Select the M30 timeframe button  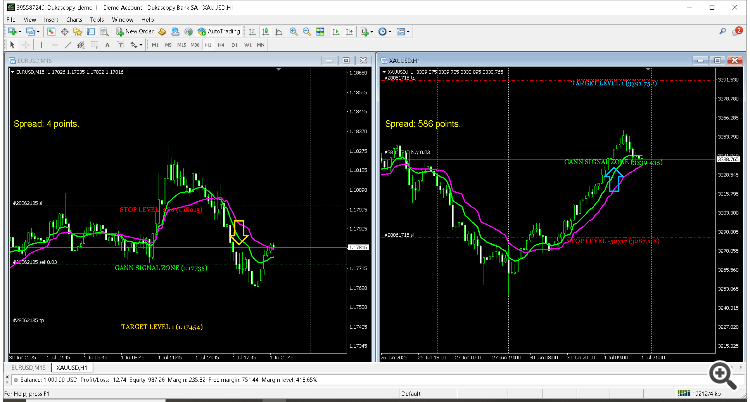pyautogui.click(x=195, y=45)
